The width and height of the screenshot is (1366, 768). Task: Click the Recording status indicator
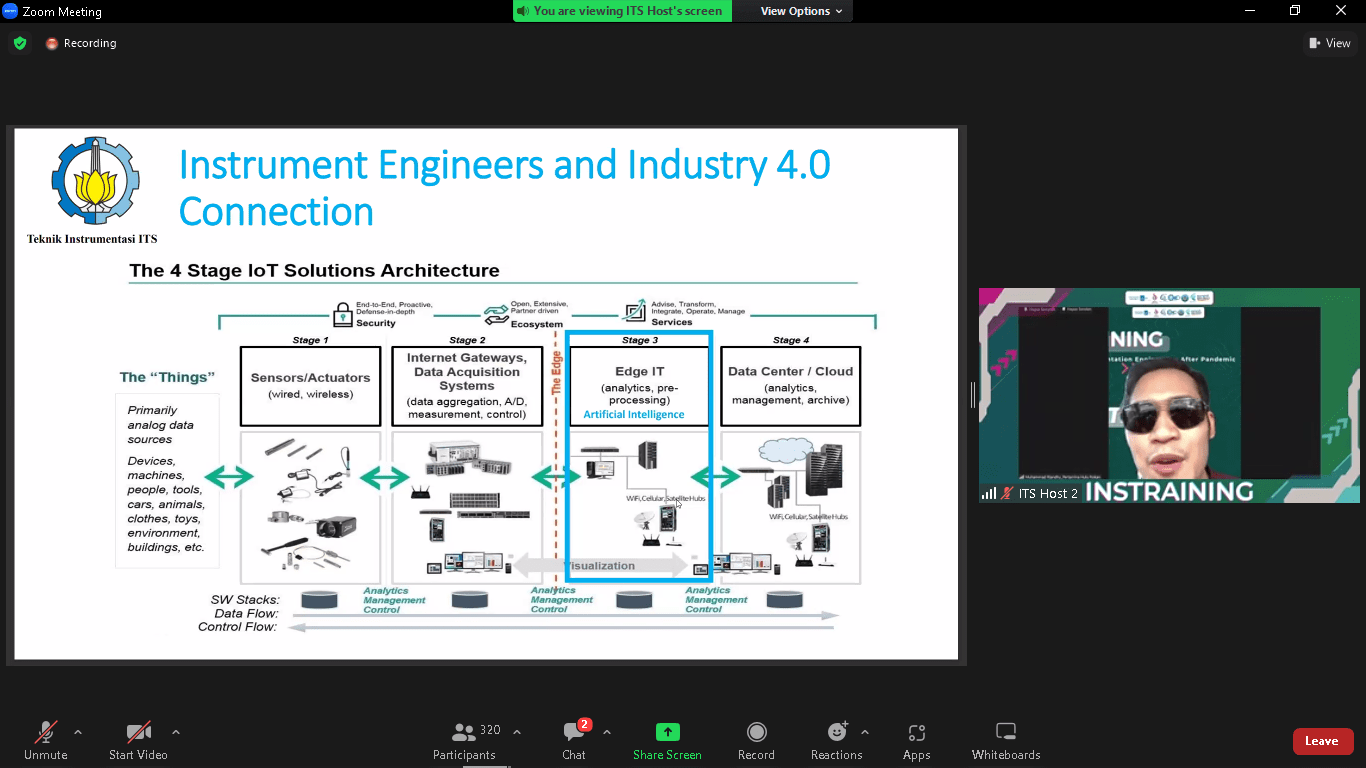(x=81, y=43)
